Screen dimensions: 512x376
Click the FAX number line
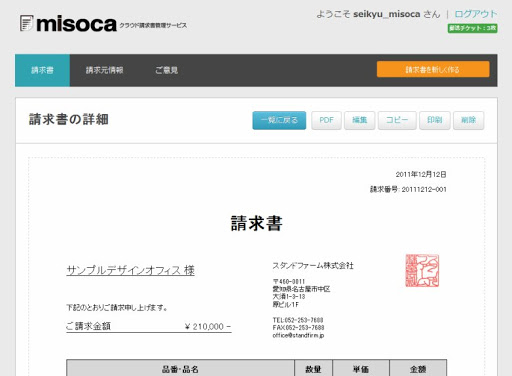tap(298, 328)
